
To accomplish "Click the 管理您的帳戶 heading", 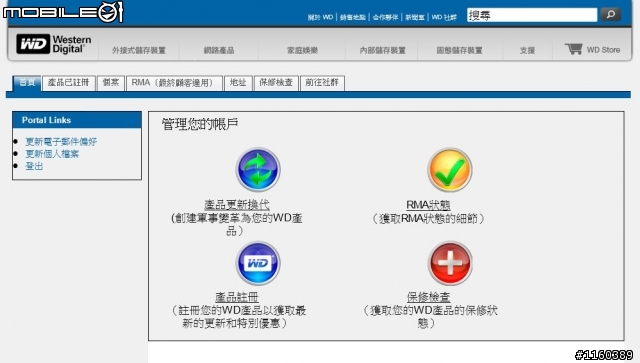I will [200, 124].
